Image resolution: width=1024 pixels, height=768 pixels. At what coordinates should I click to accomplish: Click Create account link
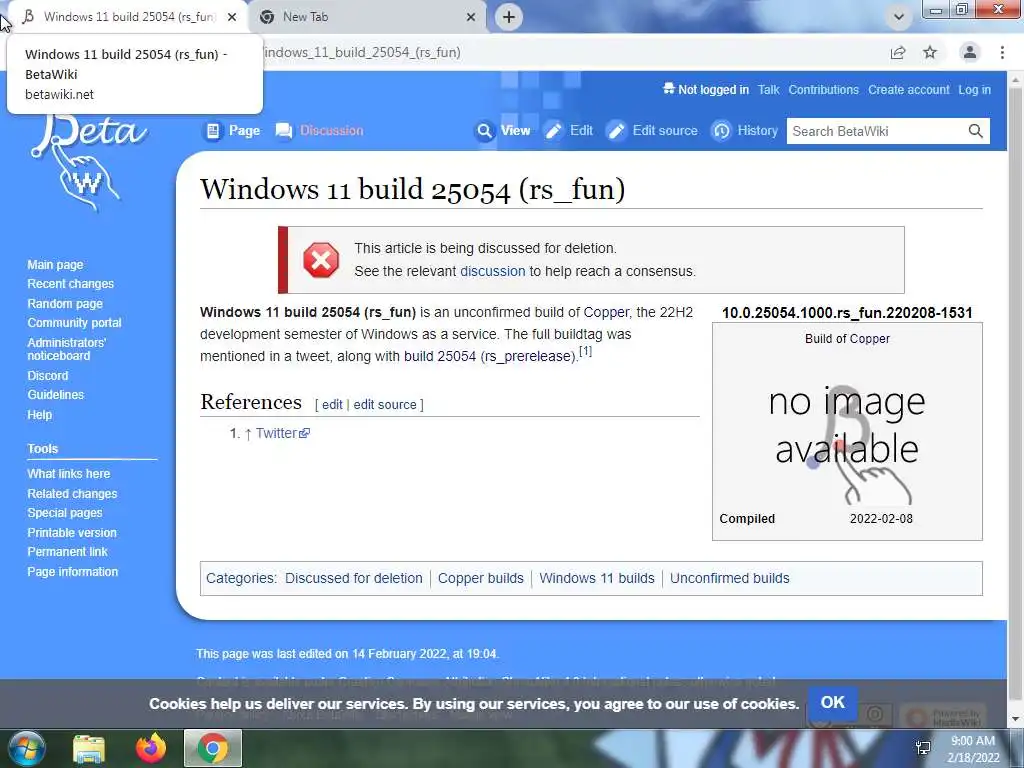[x=908, y=90]
